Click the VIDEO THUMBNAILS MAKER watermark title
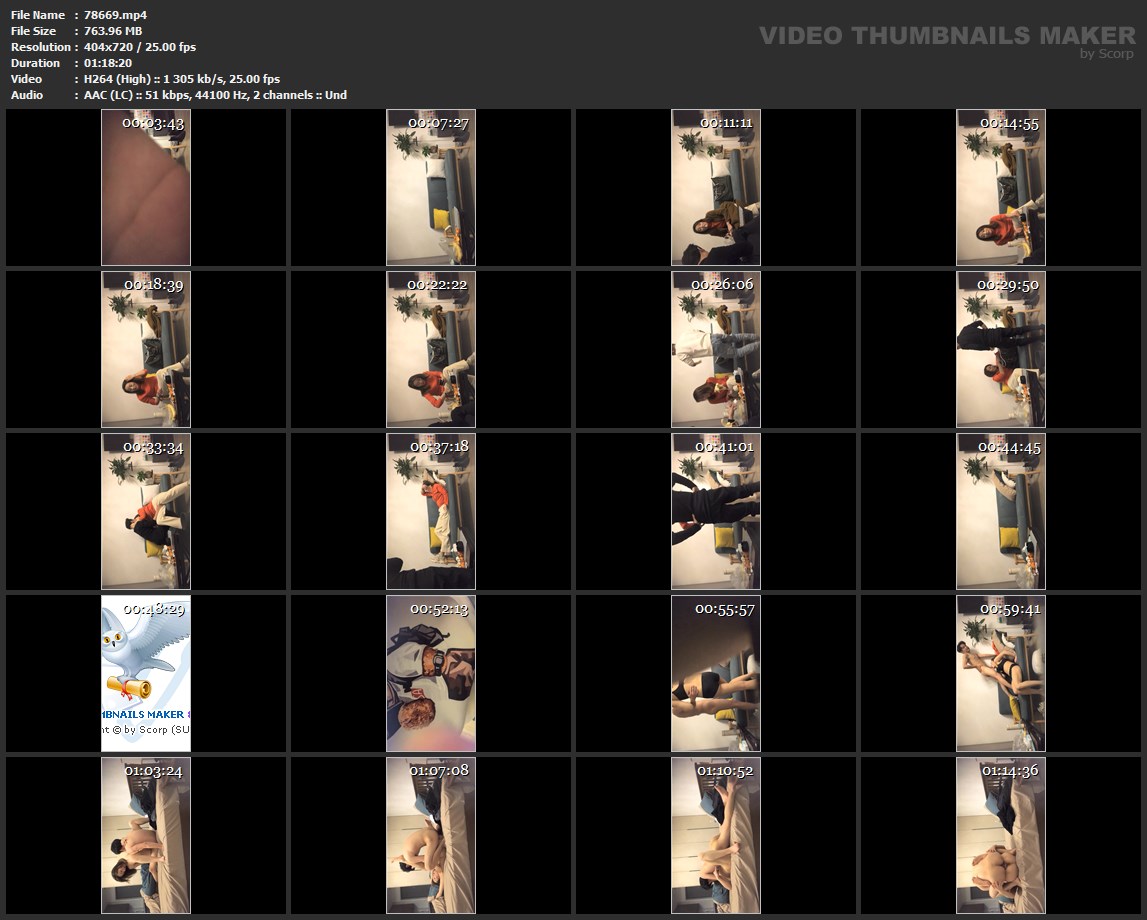The width and height of the screenshot is (1147, 920). click(946, 35)
